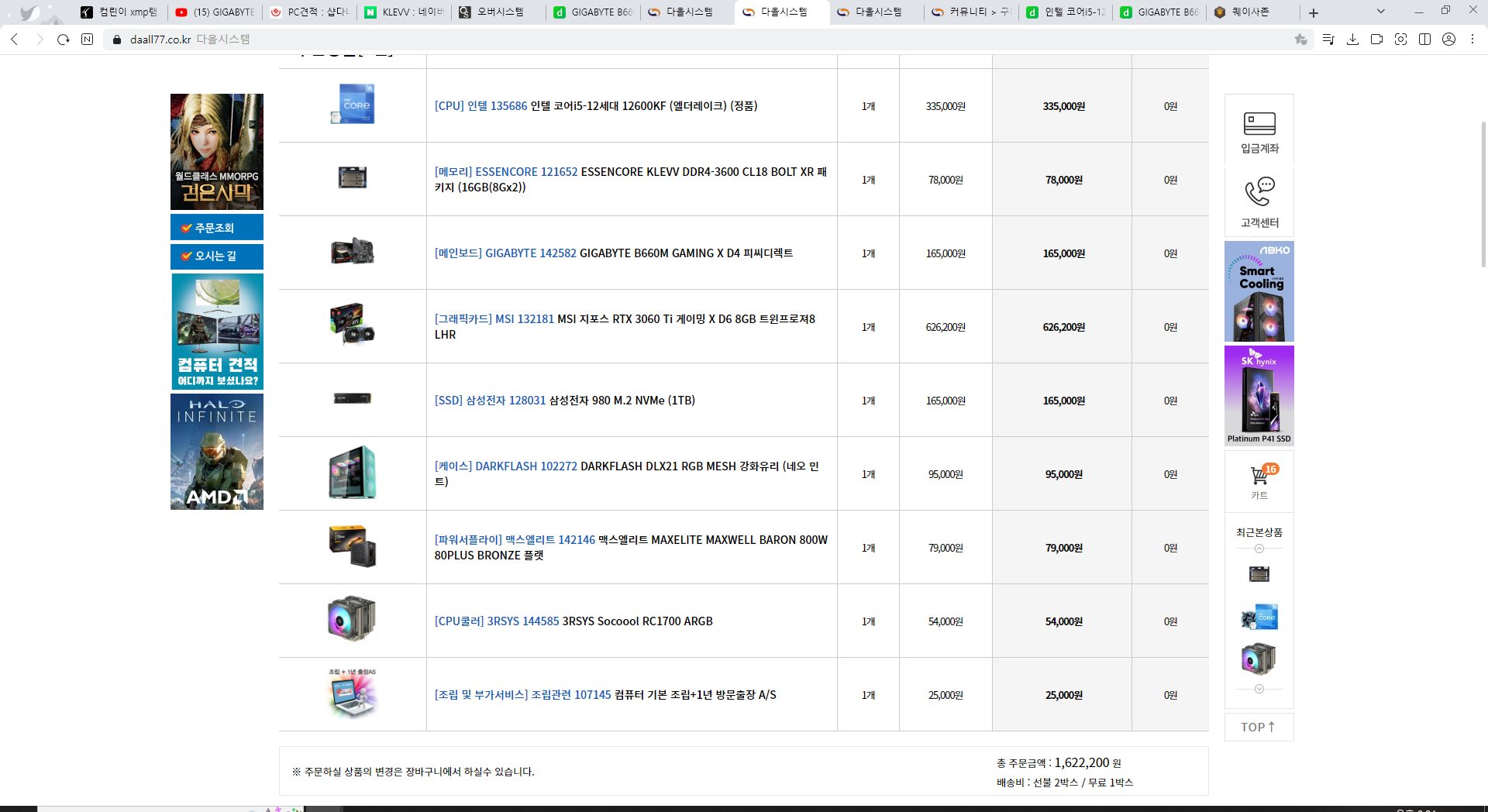Click the assembly service product image
The width and height of the screenshot is (1488, 812).
(x=353, y=693)
